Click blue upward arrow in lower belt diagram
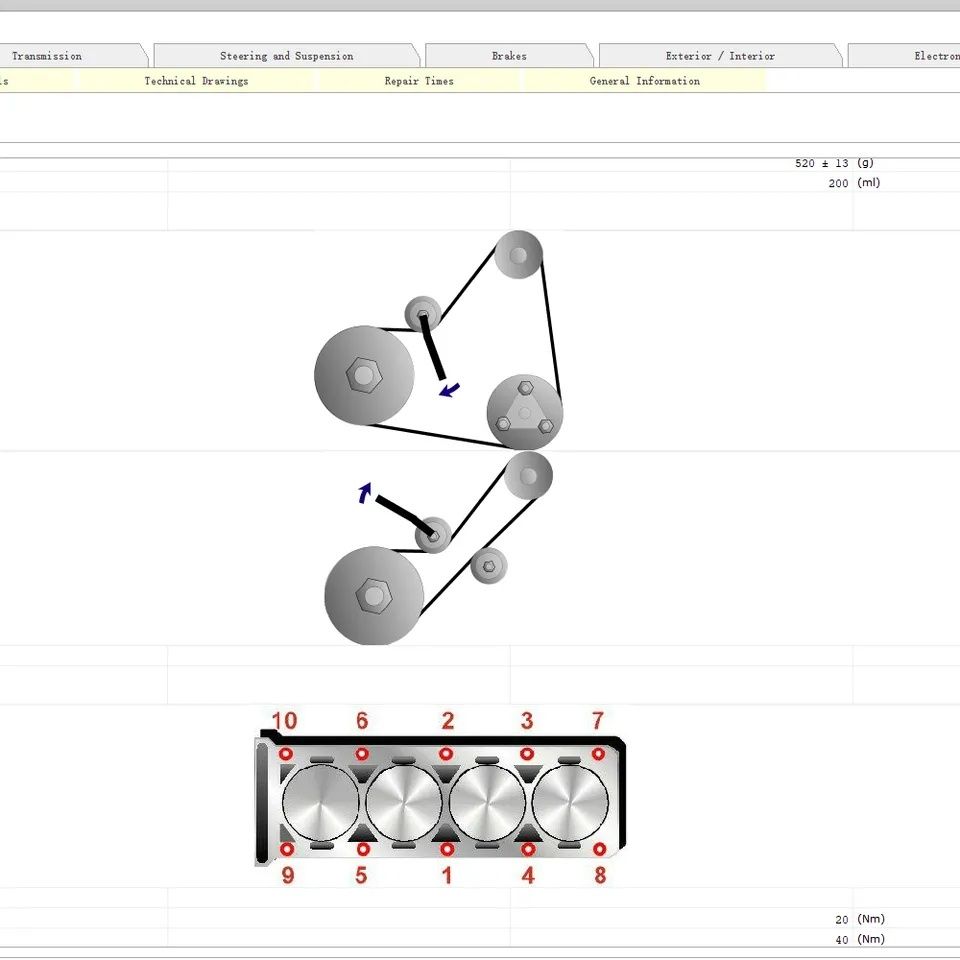The height and width of the screenshot is (960, 960). point(365,493)
